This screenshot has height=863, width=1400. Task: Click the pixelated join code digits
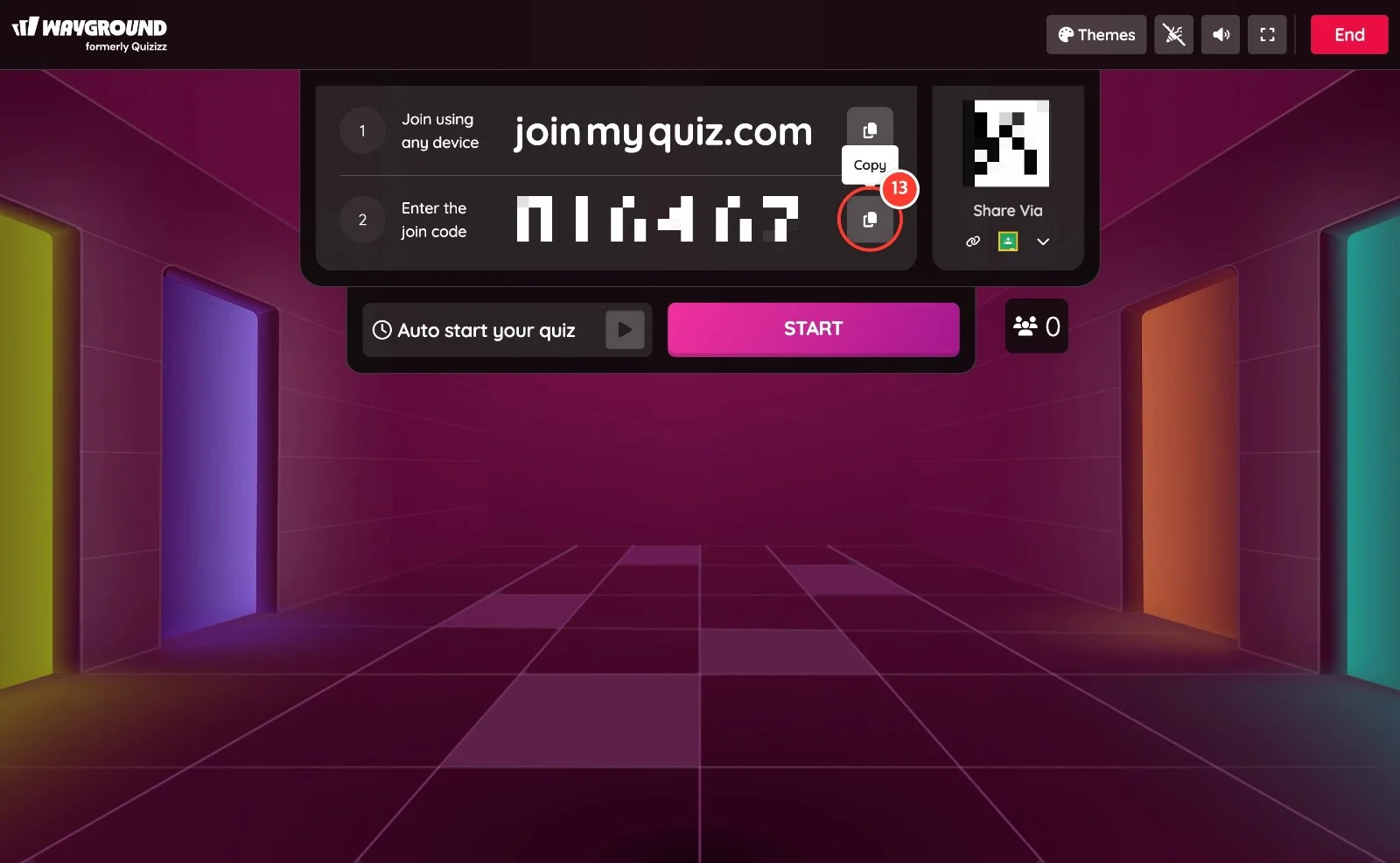click(x=657, y=219)
